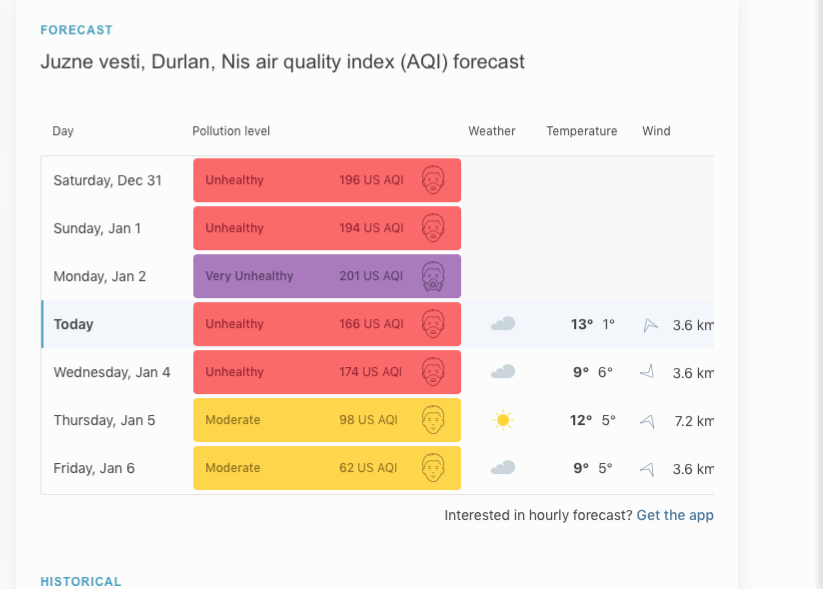Click the cloud weather icon for Today
823x589 pixels.
(x=503, y=324)
